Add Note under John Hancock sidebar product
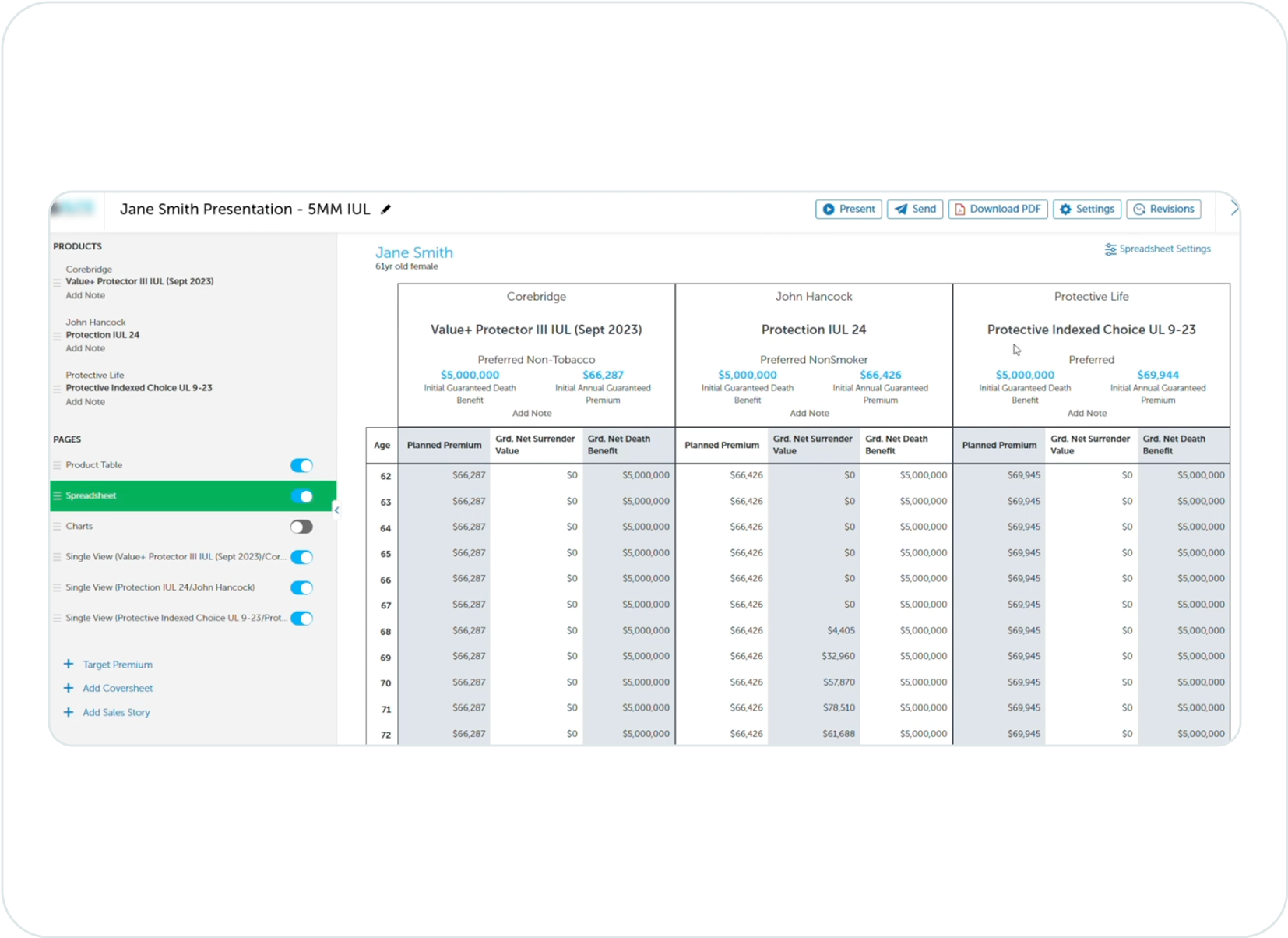This screenshot has height=938, width=1288. coord(85,349)
